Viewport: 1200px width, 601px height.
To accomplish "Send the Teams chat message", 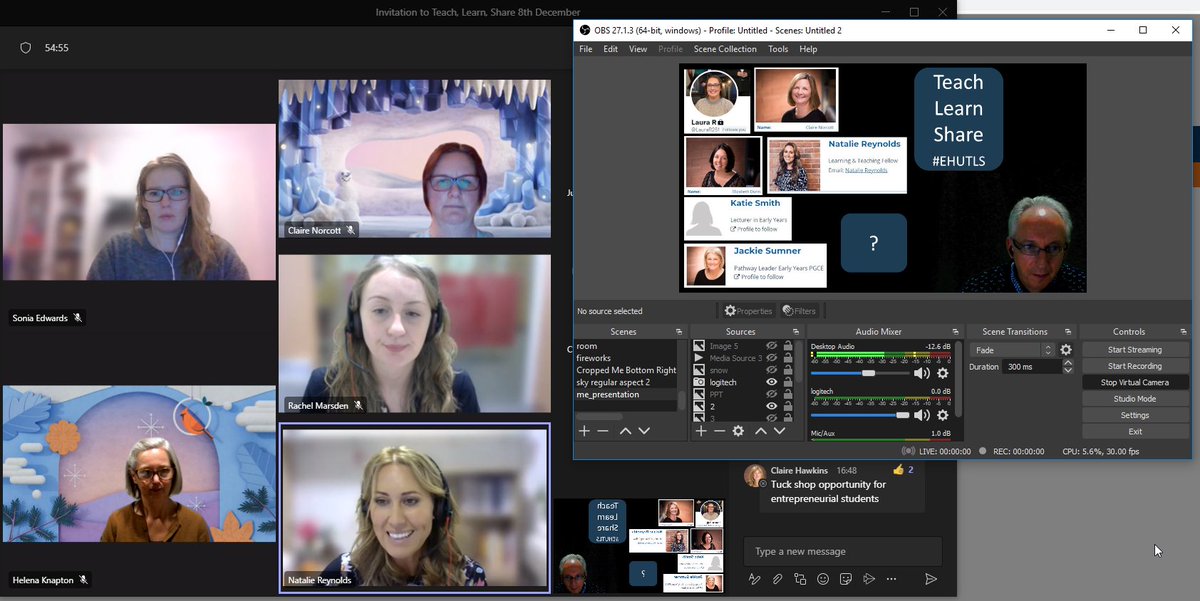I will (x=931, y=579).
